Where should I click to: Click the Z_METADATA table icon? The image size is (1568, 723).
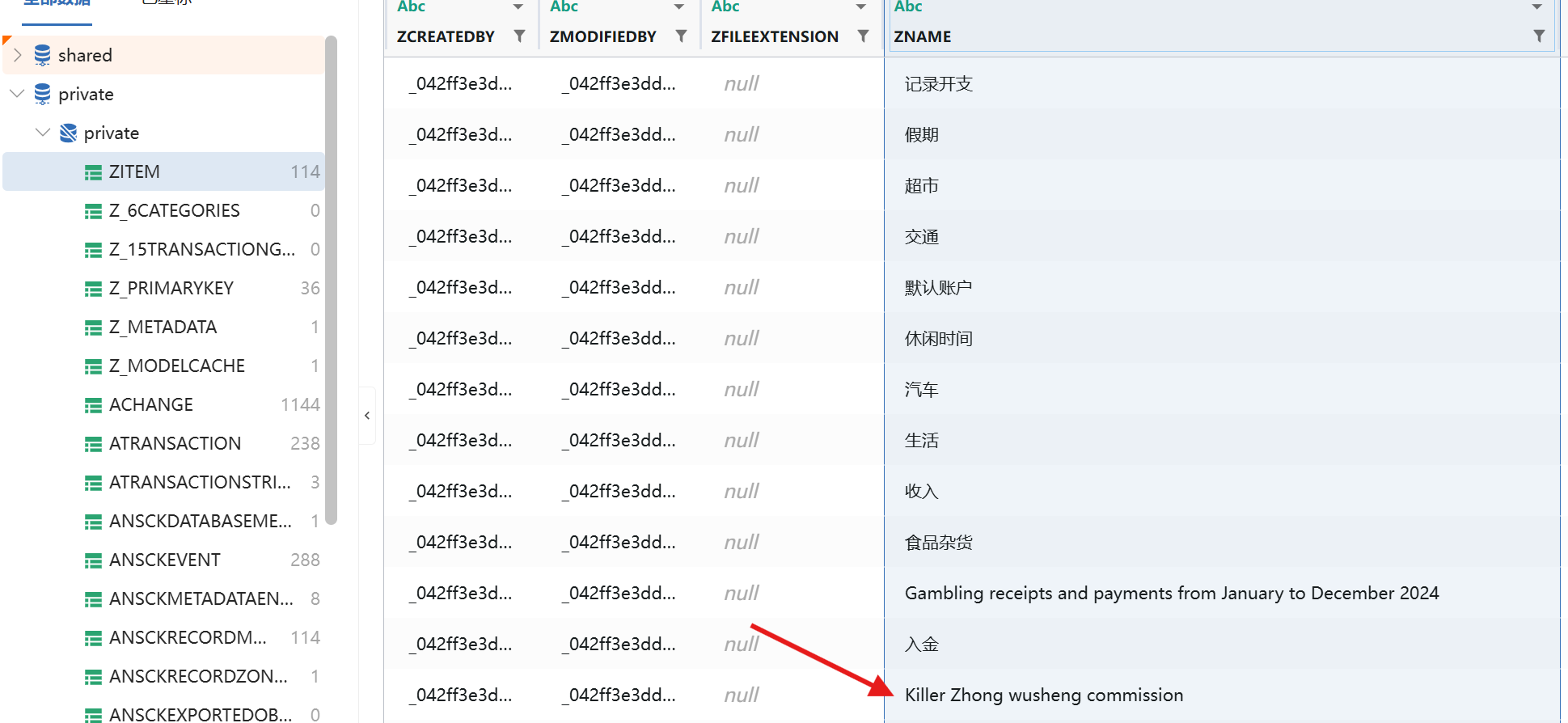(94, 328)
